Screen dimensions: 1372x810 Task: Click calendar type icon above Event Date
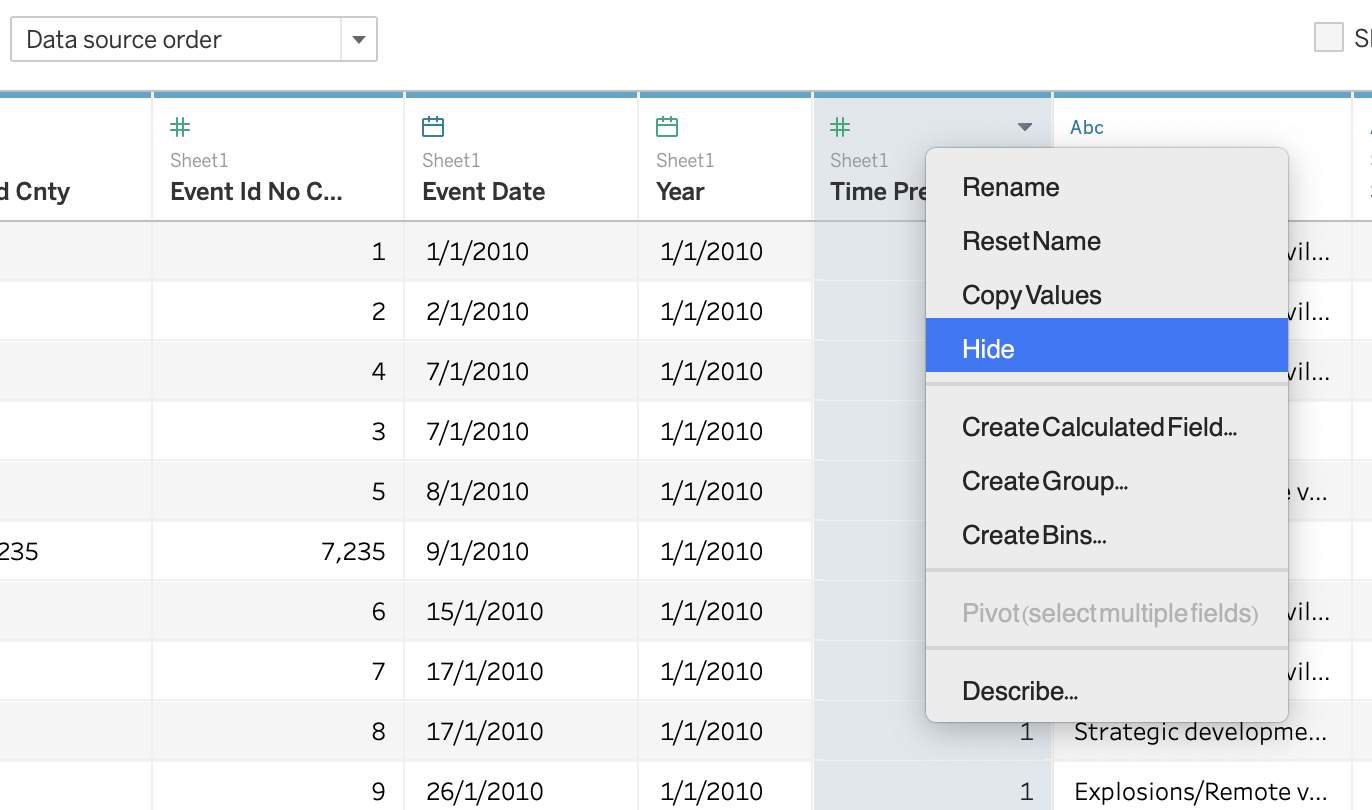pos(433,127)
